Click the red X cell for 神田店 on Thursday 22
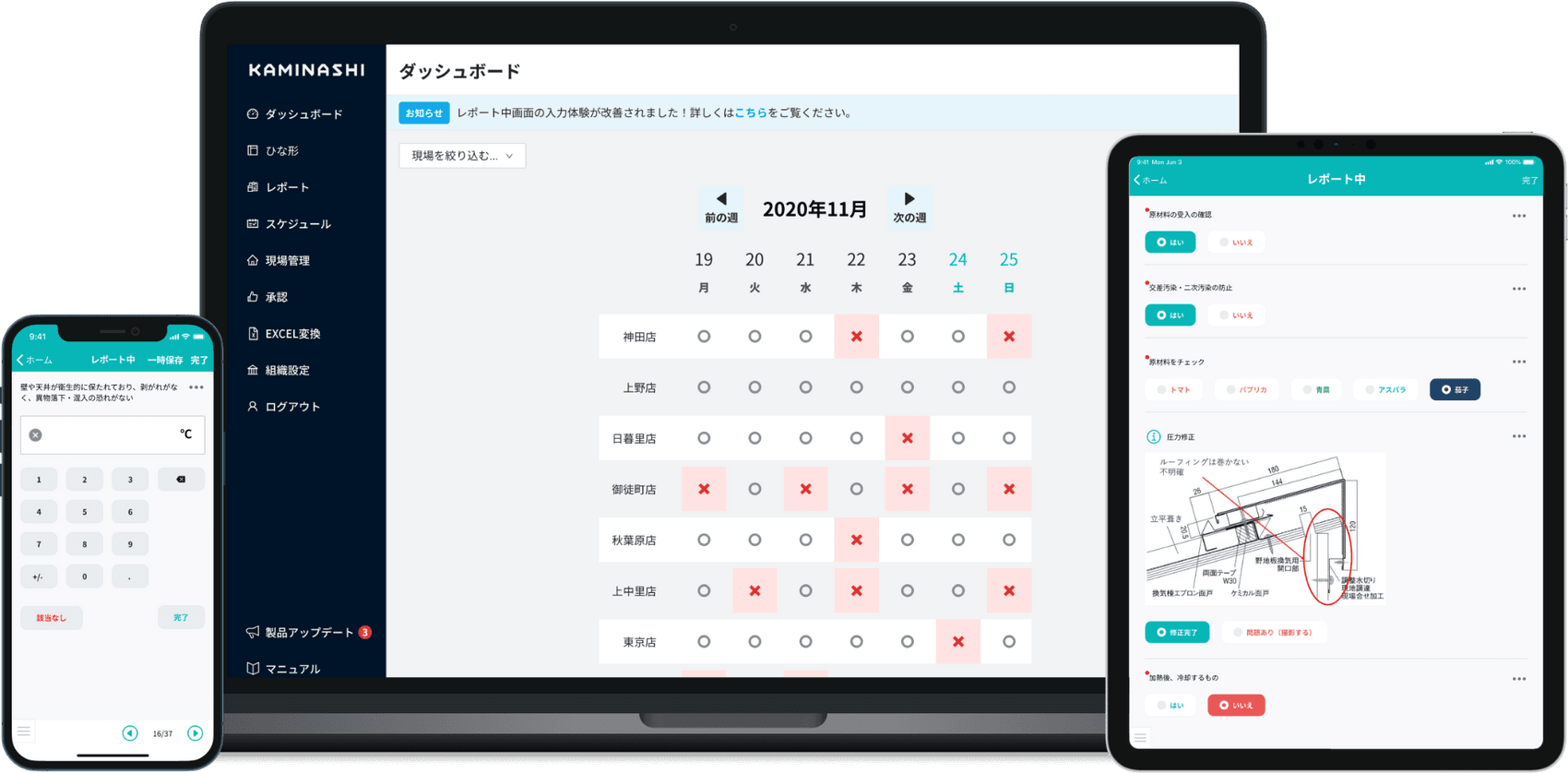Screen dimensions: 1568x773 point(856,337)
